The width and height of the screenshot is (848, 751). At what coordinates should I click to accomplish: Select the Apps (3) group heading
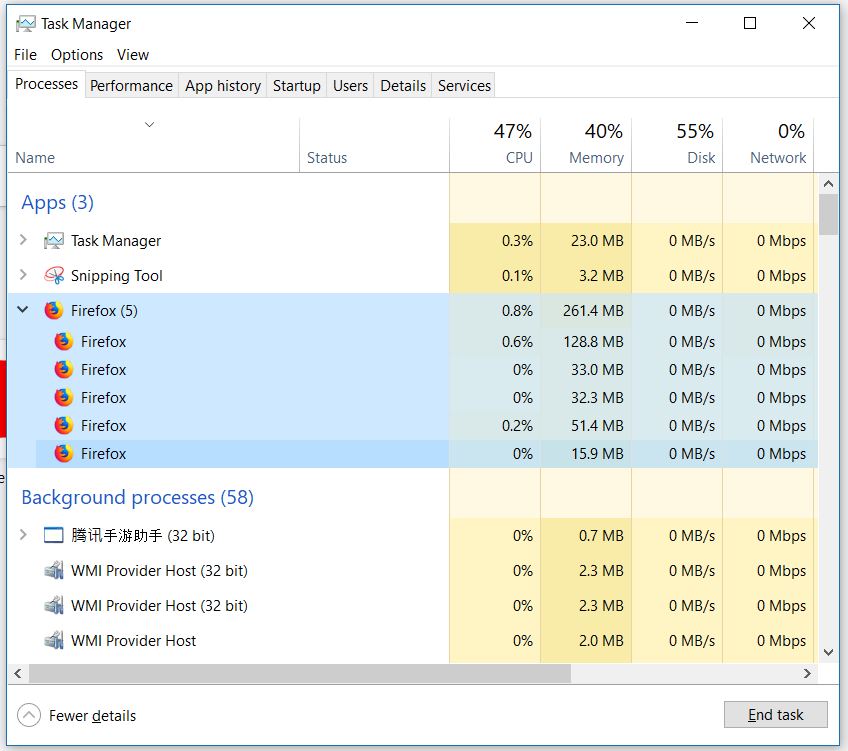tap(57, 203)
